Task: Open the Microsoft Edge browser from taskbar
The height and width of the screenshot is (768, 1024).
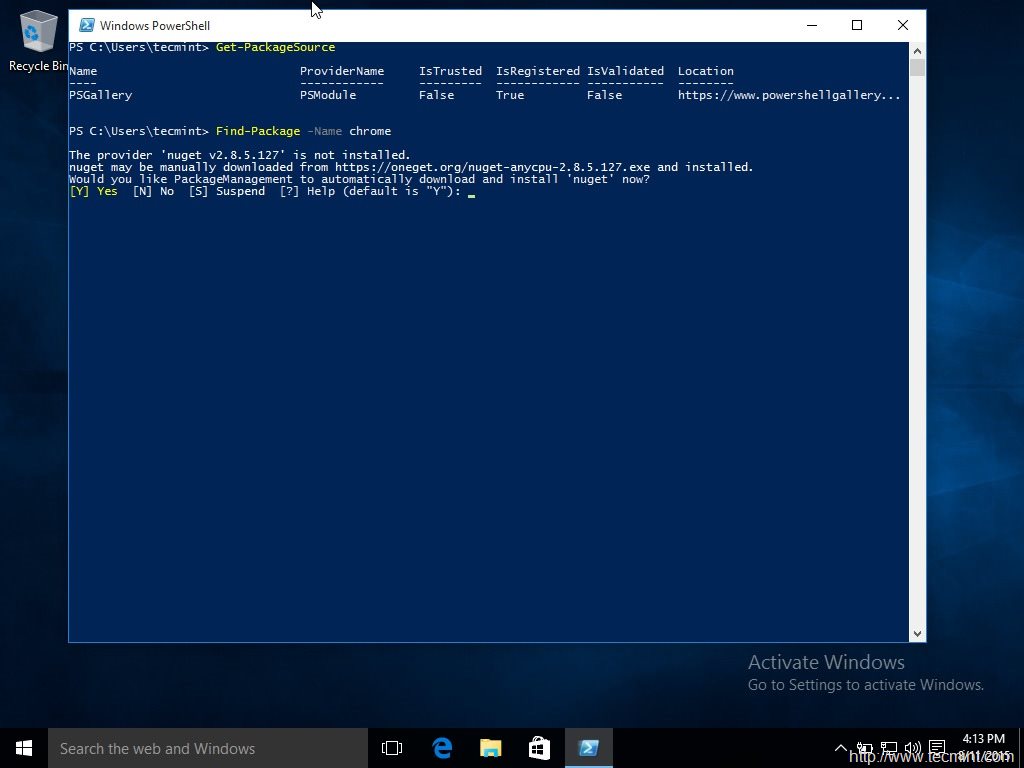Action: 441,747
